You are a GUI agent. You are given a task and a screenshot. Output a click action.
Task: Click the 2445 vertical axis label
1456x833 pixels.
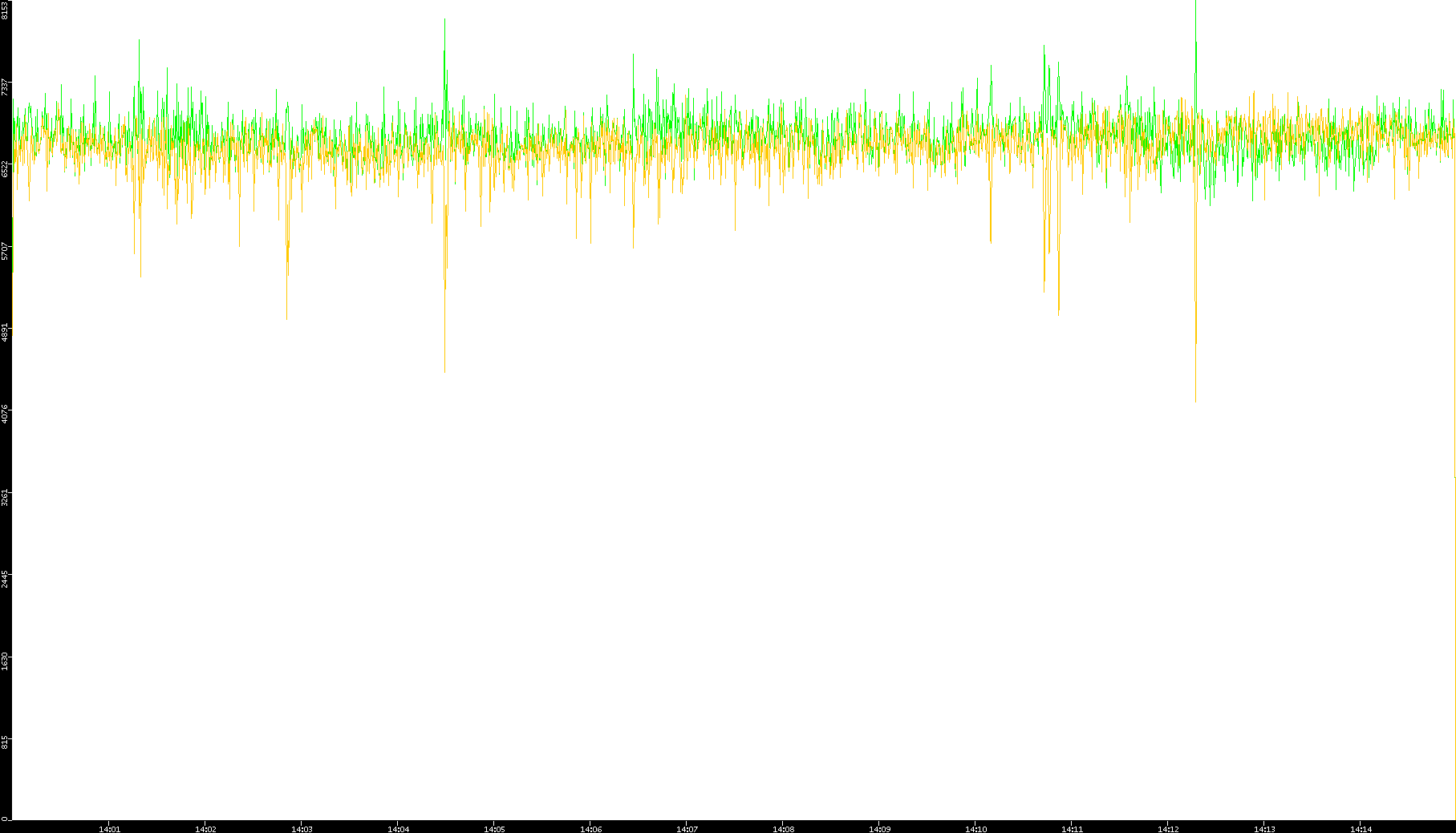pyautogui.click(x=6, y=579)
